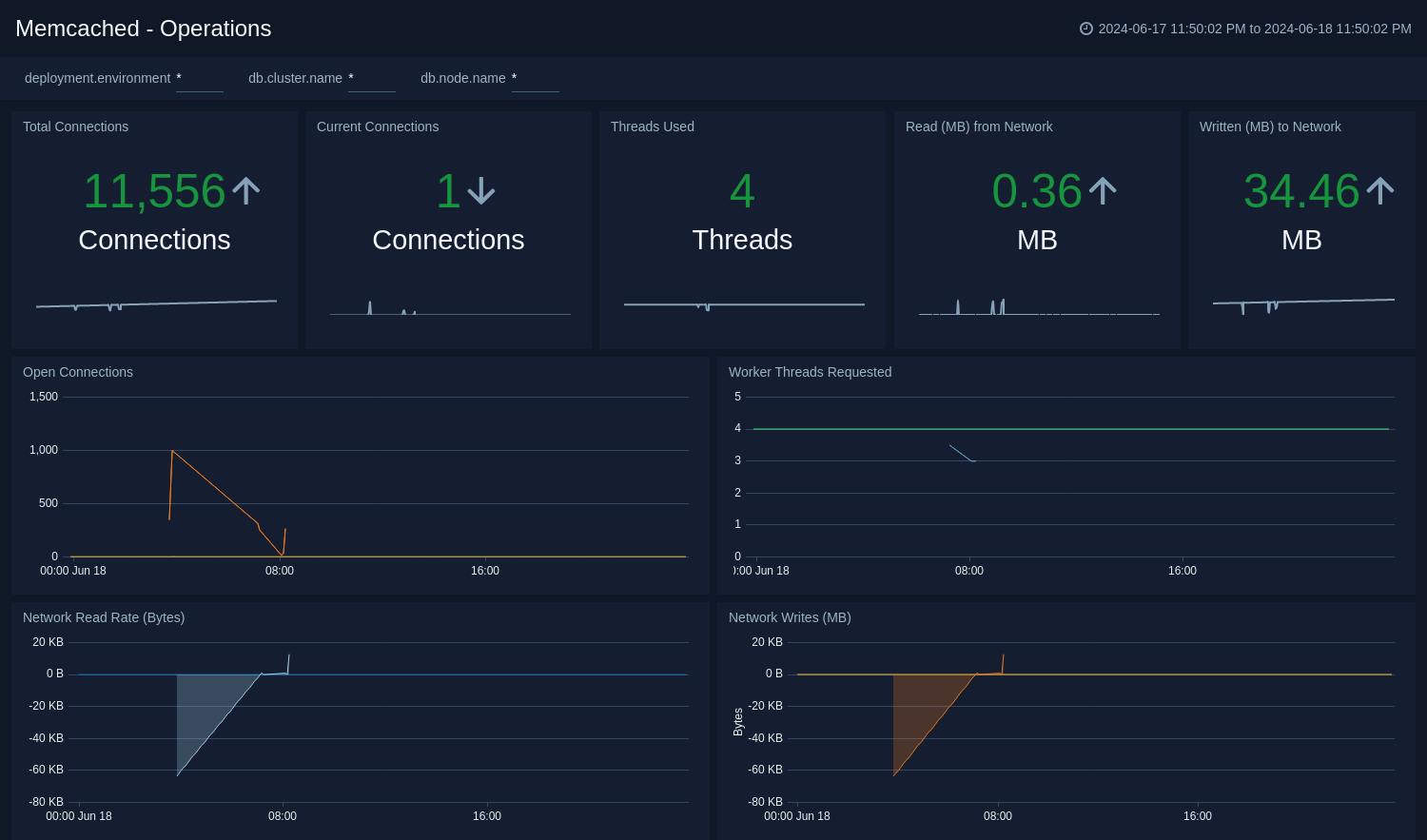The height and width of the screenshot is (840, 1427).
Task: Click the Worker Threads Requested panel title
Action: point(810,372)
